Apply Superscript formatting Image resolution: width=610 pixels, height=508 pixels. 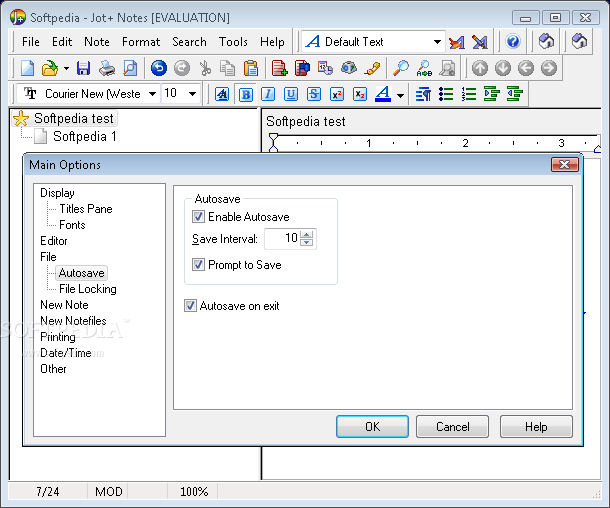(x=337, y=94)
